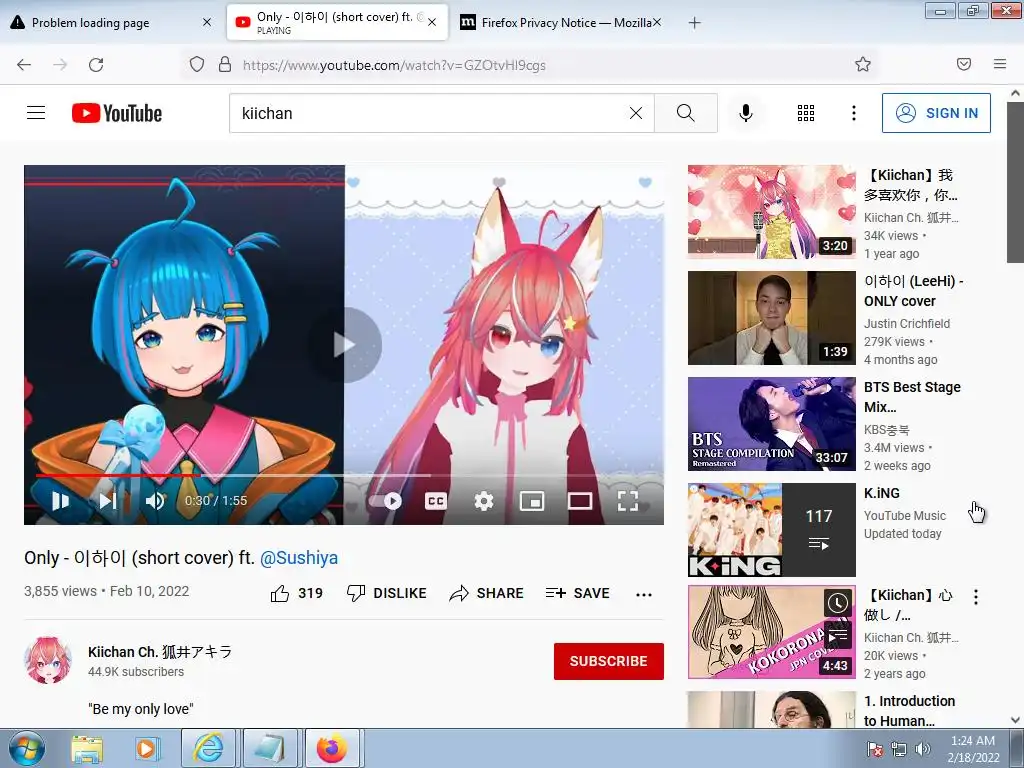Open the K.iNG playlist thumbnail
1024x768 pixels.
click(x=771, y=530)
